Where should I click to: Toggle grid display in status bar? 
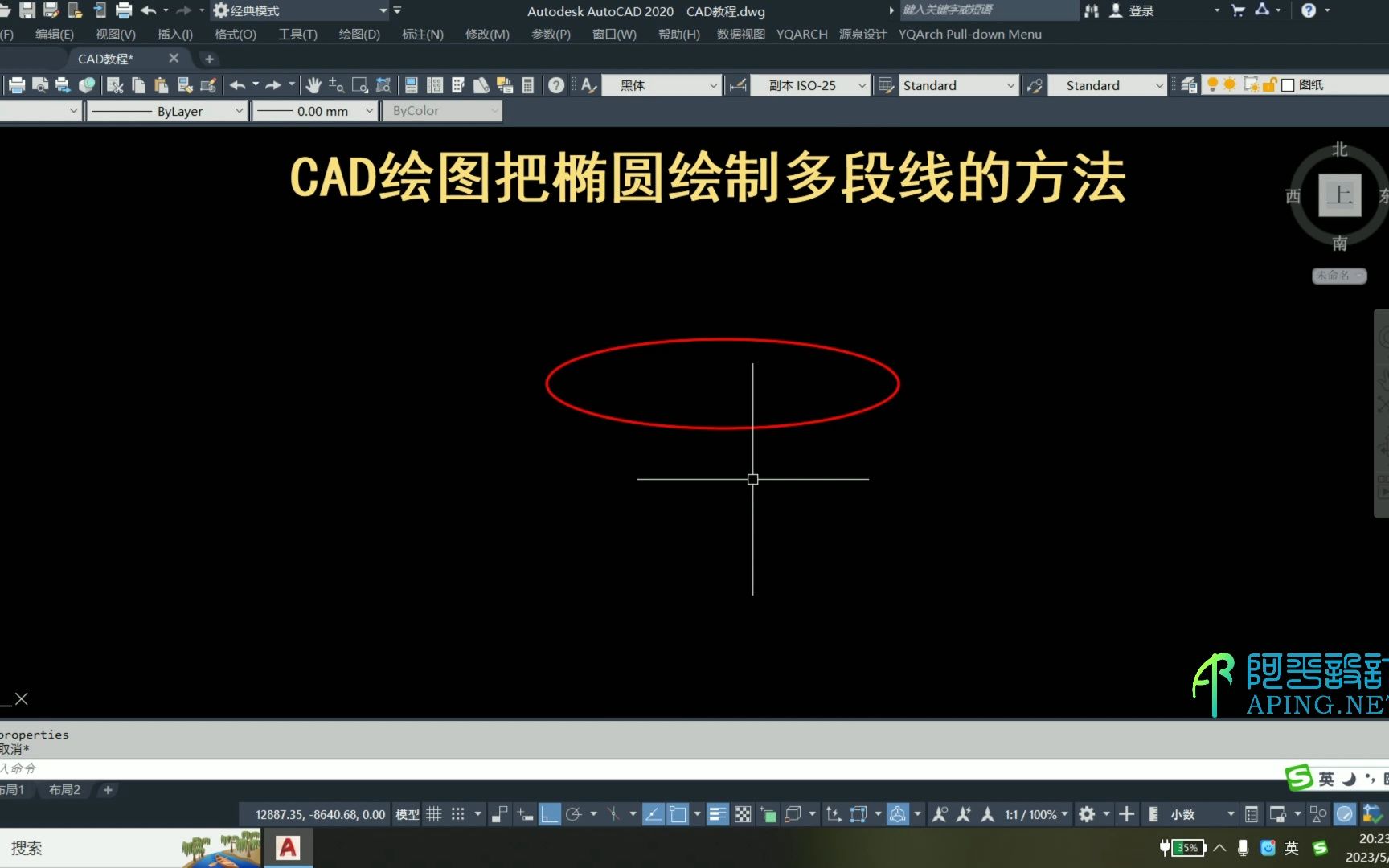(x=434, y=814)
